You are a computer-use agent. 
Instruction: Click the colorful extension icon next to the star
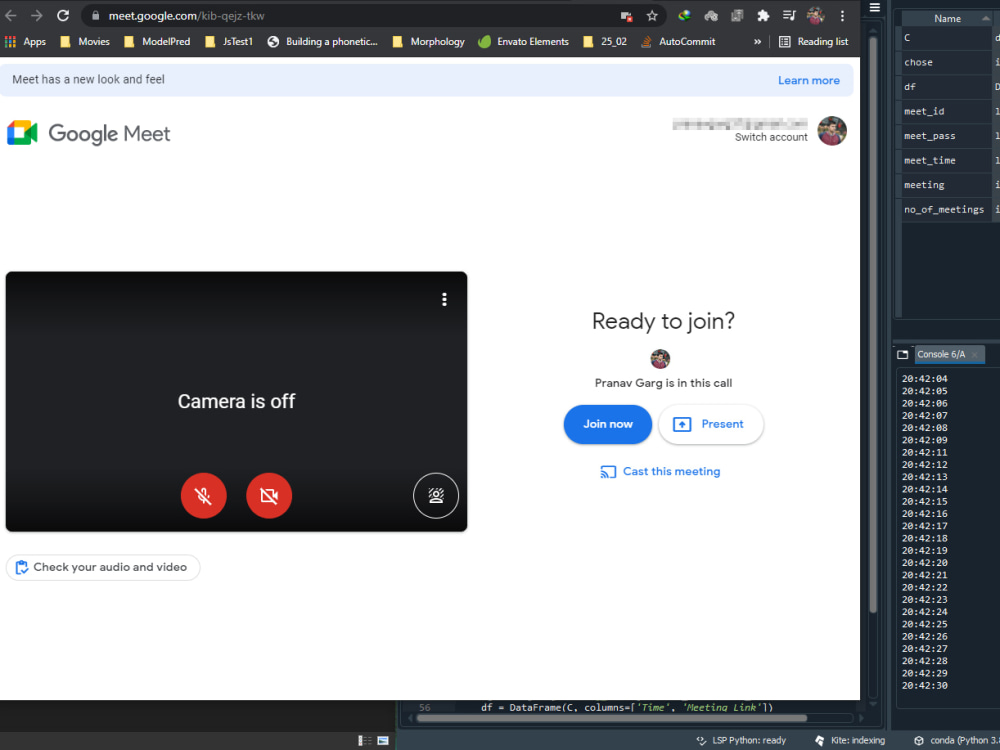click(684, 16)
